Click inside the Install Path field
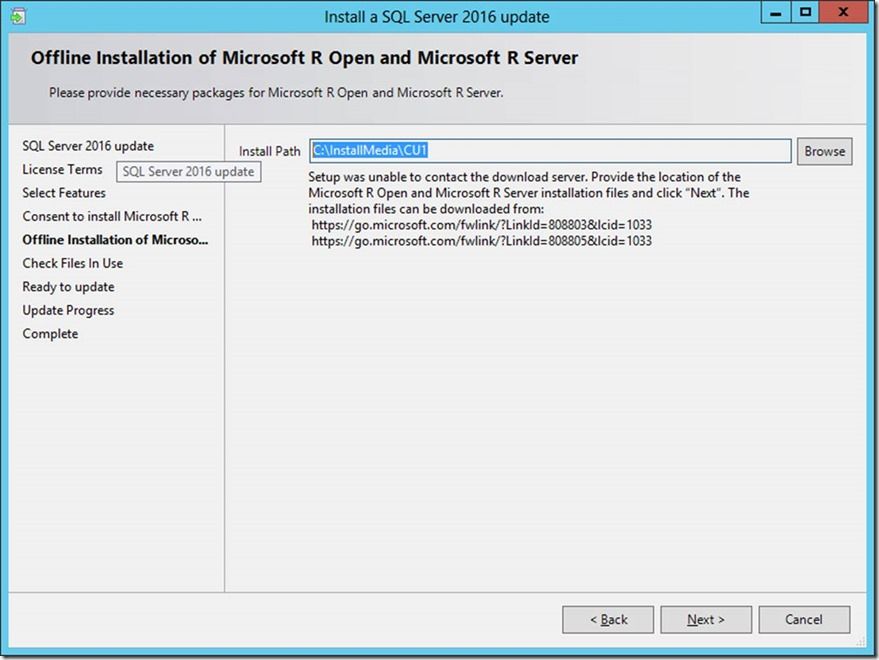The height and width of the screenshot is (660, 879). (x=550, y=151)
